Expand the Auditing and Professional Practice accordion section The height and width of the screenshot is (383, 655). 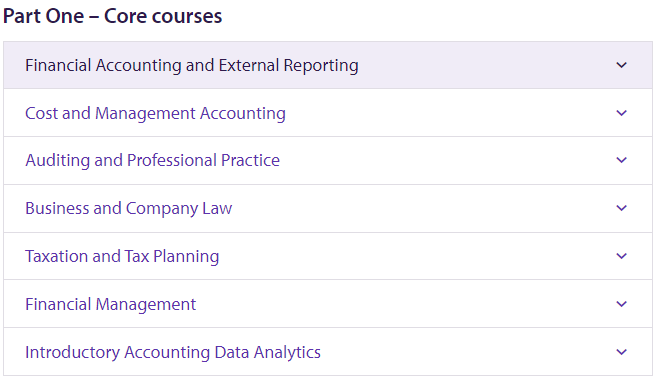coord(328,160)
